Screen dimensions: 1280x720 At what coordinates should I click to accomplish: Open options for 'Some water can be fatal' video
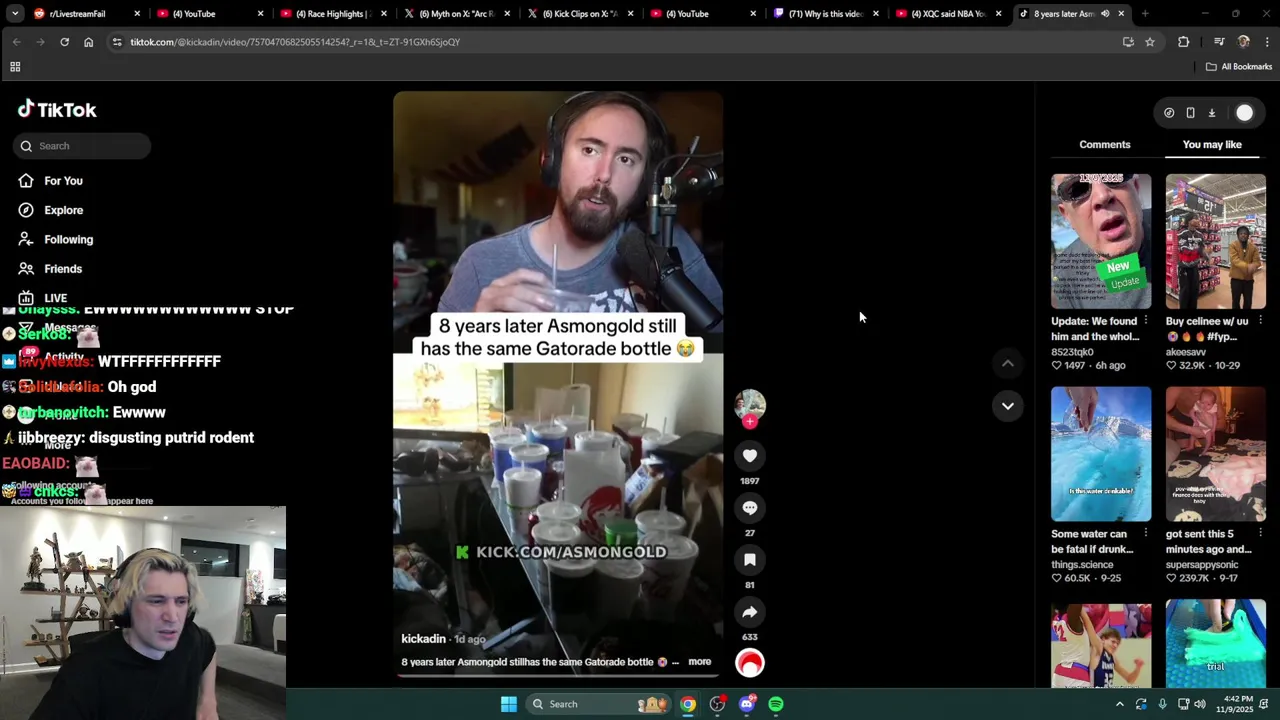[x=1146, y=534]
